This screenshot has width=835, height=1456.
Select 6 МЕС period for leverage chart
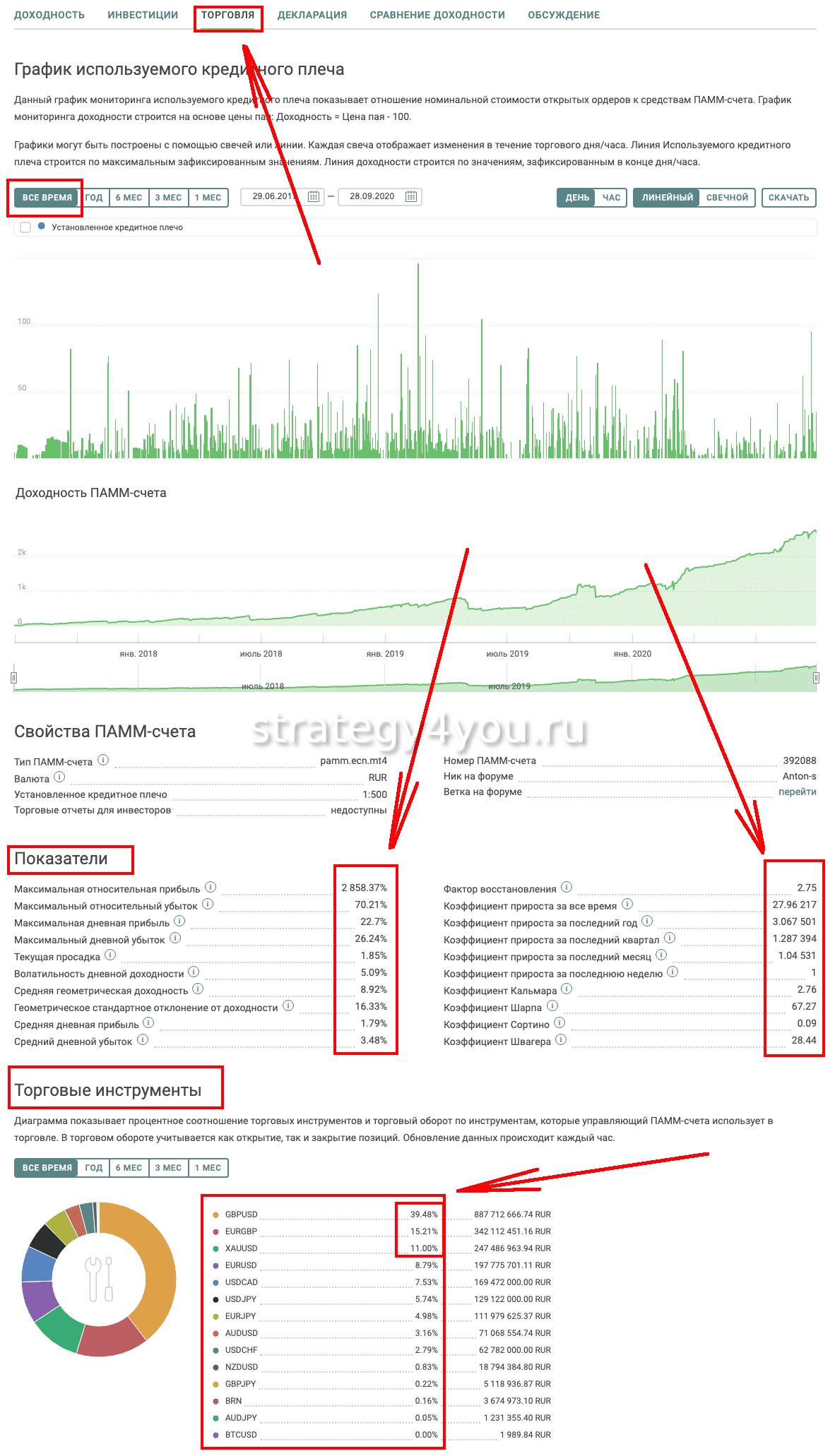(x=129, y=198)
